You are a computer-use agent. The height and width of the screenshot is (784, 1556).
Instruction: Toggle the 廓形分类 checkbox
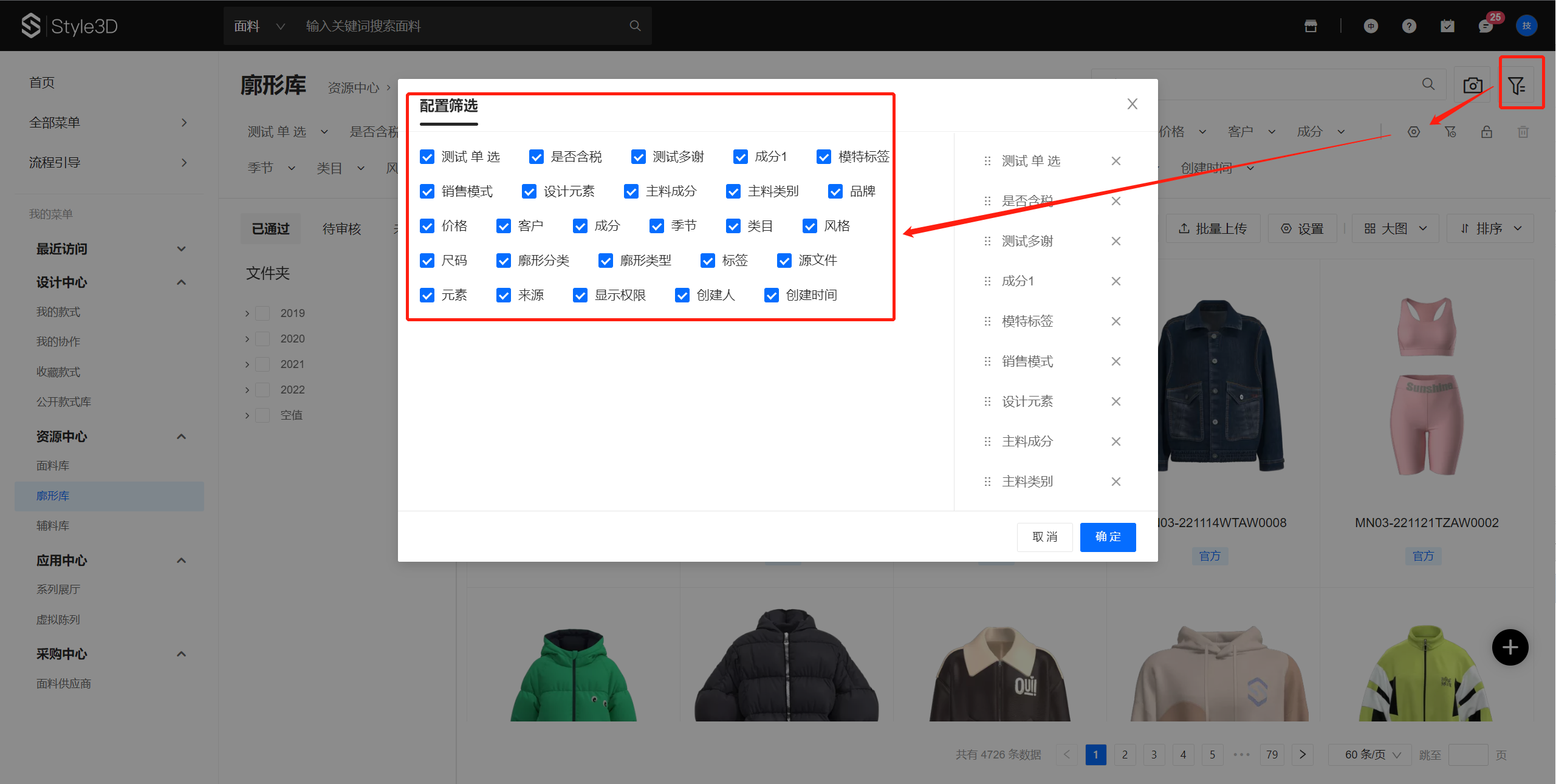coord(504,261)
